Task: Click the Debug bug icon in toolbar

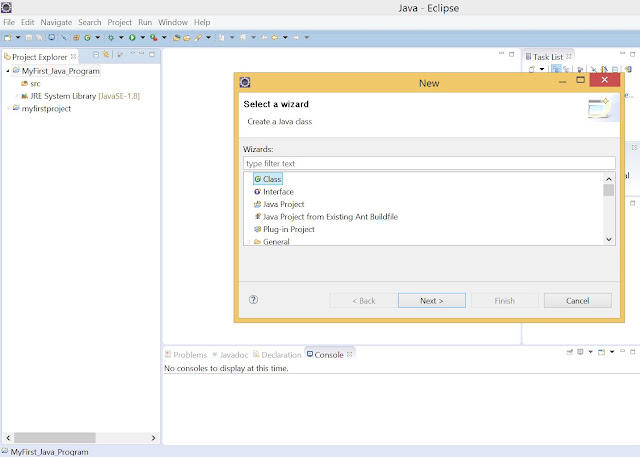Action: [x=111, y=38]
